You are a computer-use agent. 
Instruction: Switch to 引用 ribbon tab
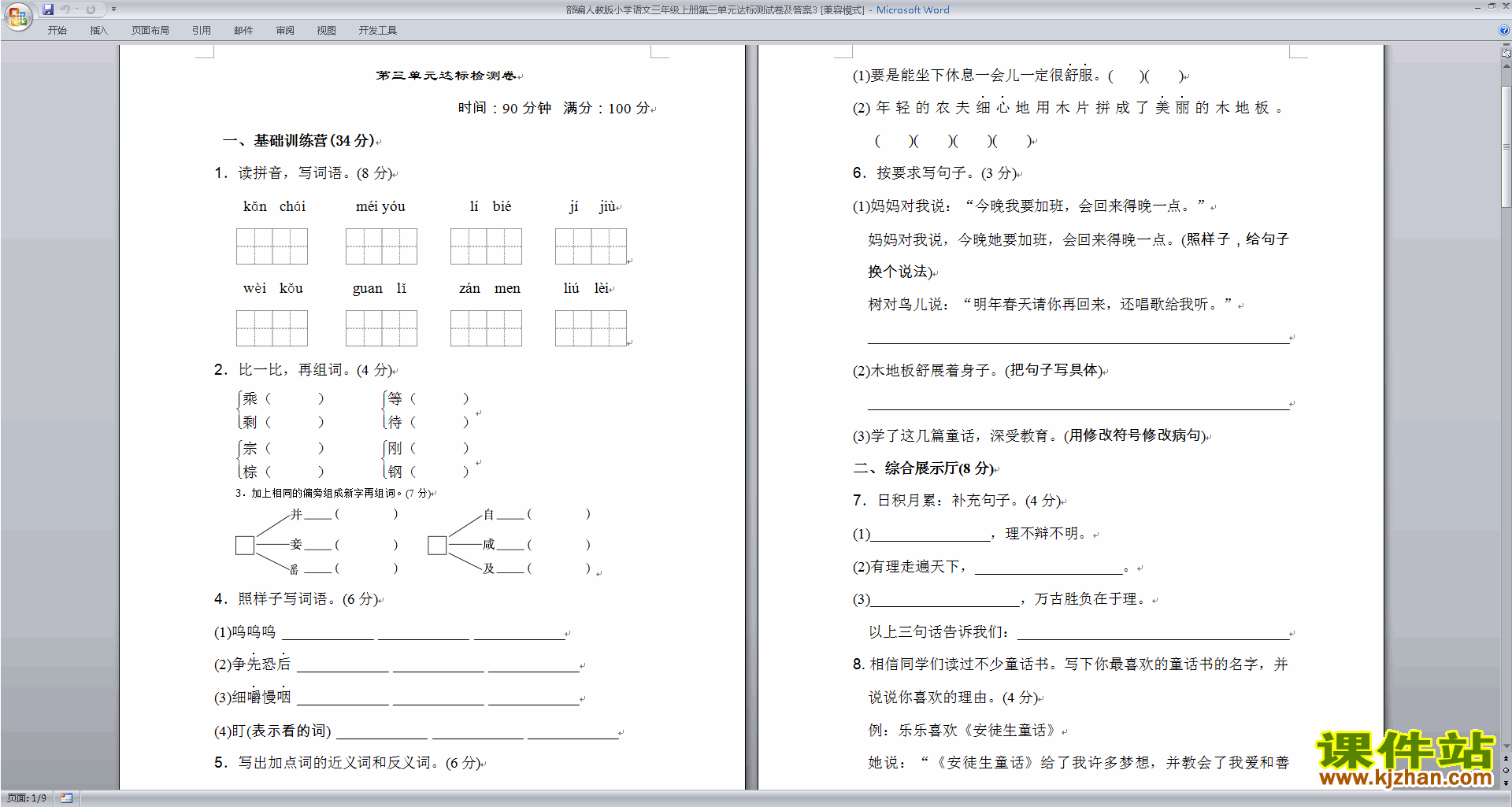click(202, 30)
